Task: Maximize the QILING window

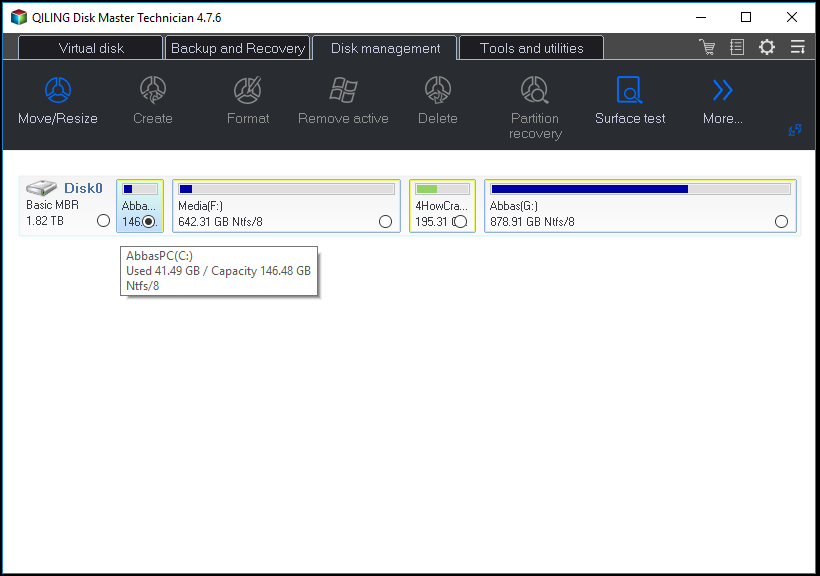Action: (746, 17)
